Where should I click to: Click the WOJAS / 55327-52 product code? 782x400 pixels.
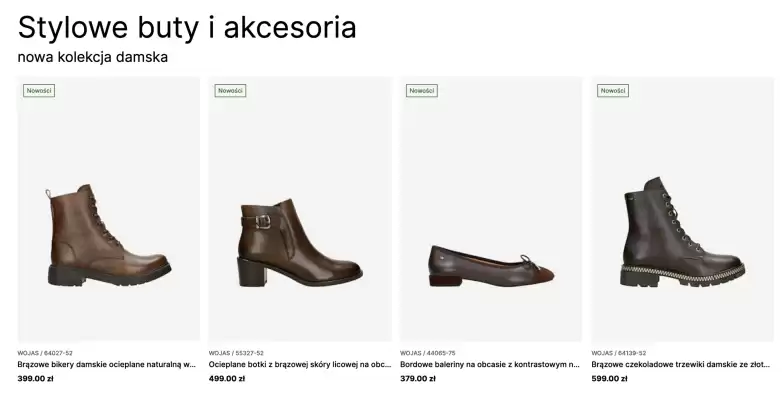click(236, 353)
